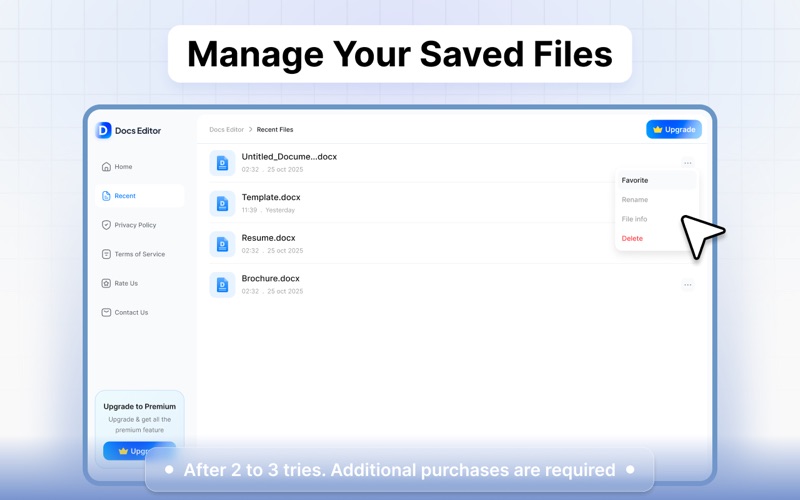Select the Untitled_Docume...docx file name
The width and height of the screenshot is (800, 500).
[289, 157]
